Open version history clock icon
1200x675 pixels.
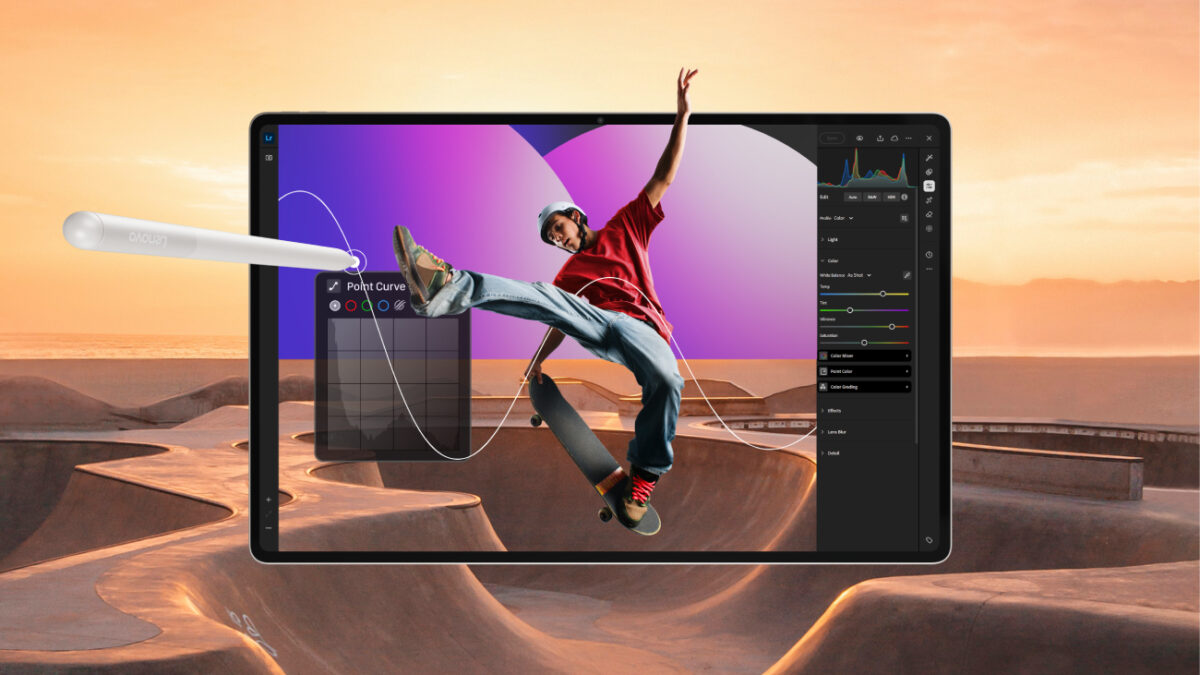929,255
